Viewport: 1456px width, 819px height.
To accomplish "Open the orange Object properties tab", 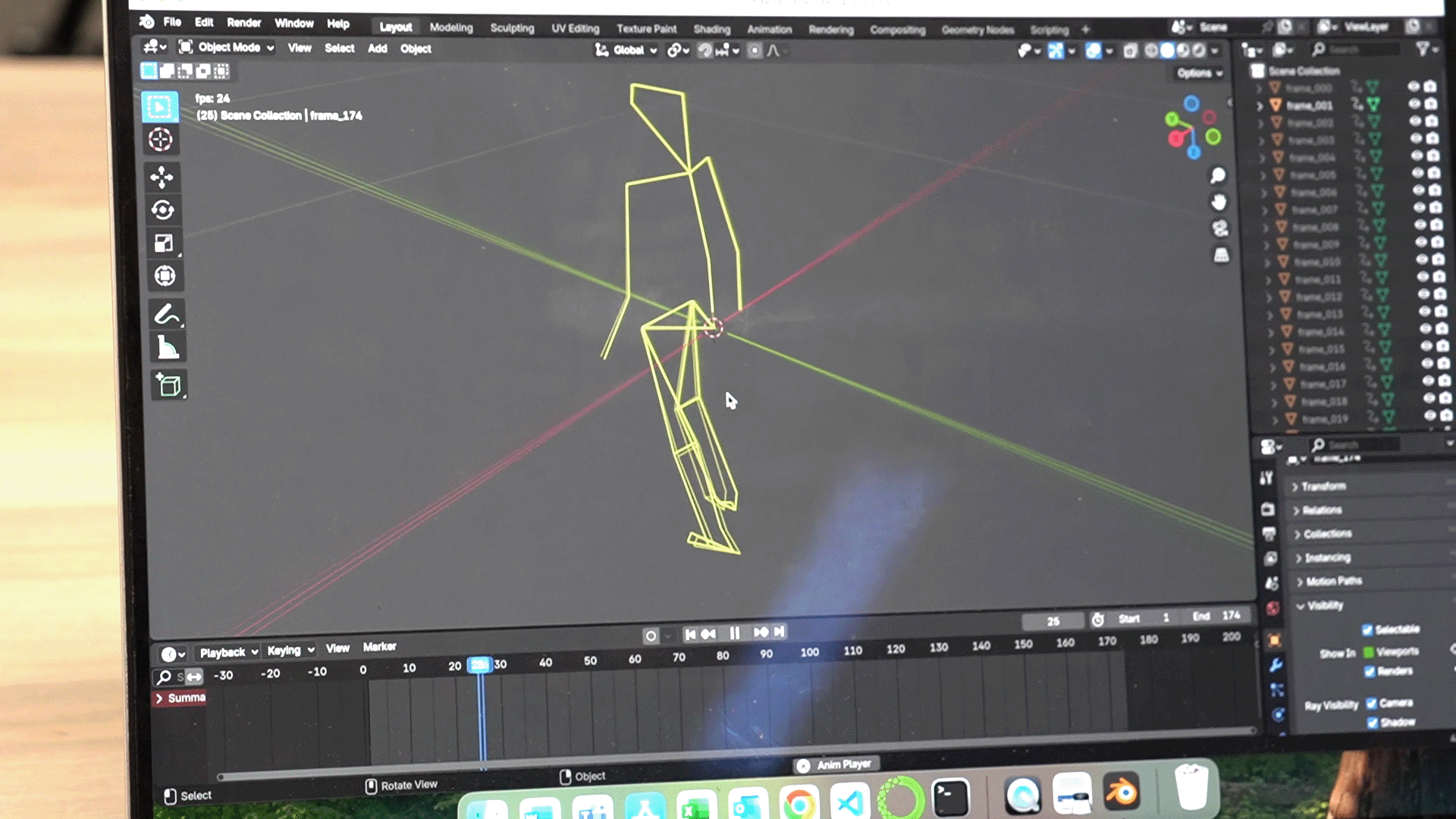I will pos(1274,640).
